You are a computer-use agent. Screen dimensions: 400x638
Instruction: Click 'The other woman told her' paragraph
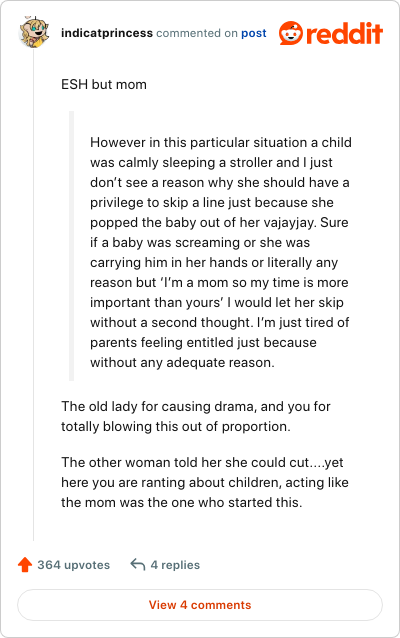pos(205,482)
